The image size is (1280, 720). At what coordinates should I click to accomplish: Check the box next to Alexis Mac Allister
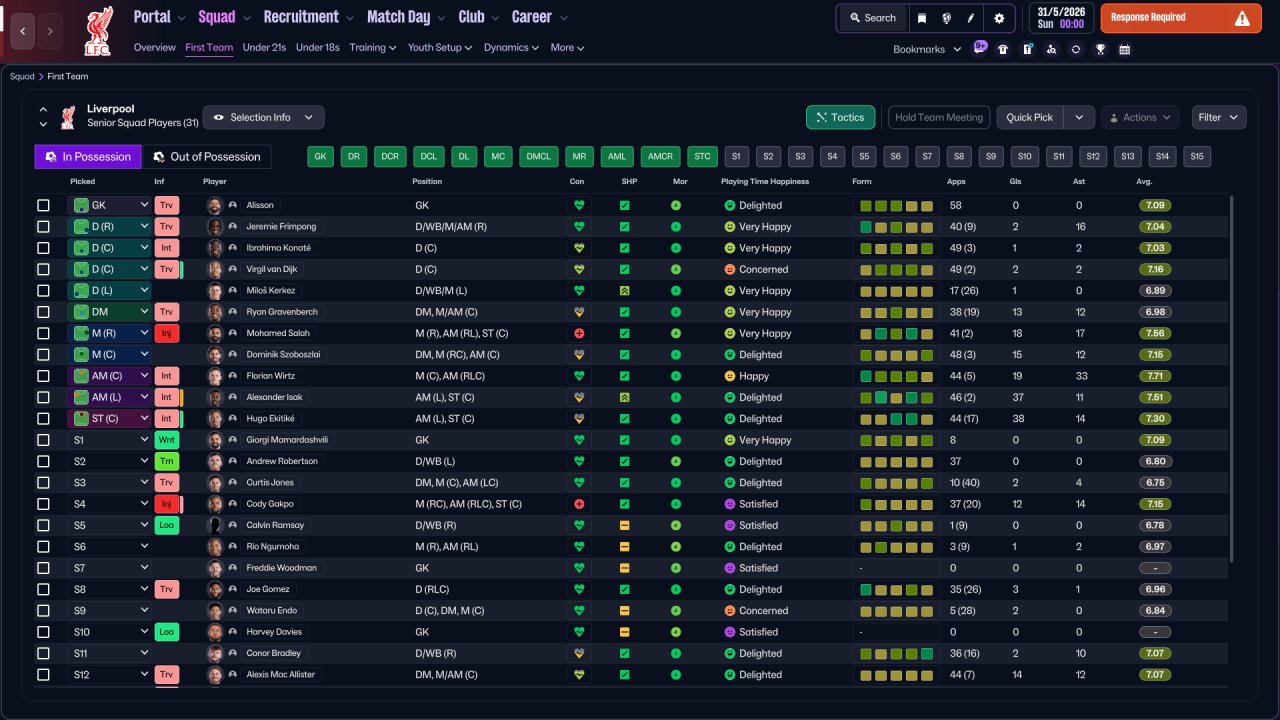[x=43, y=675]
